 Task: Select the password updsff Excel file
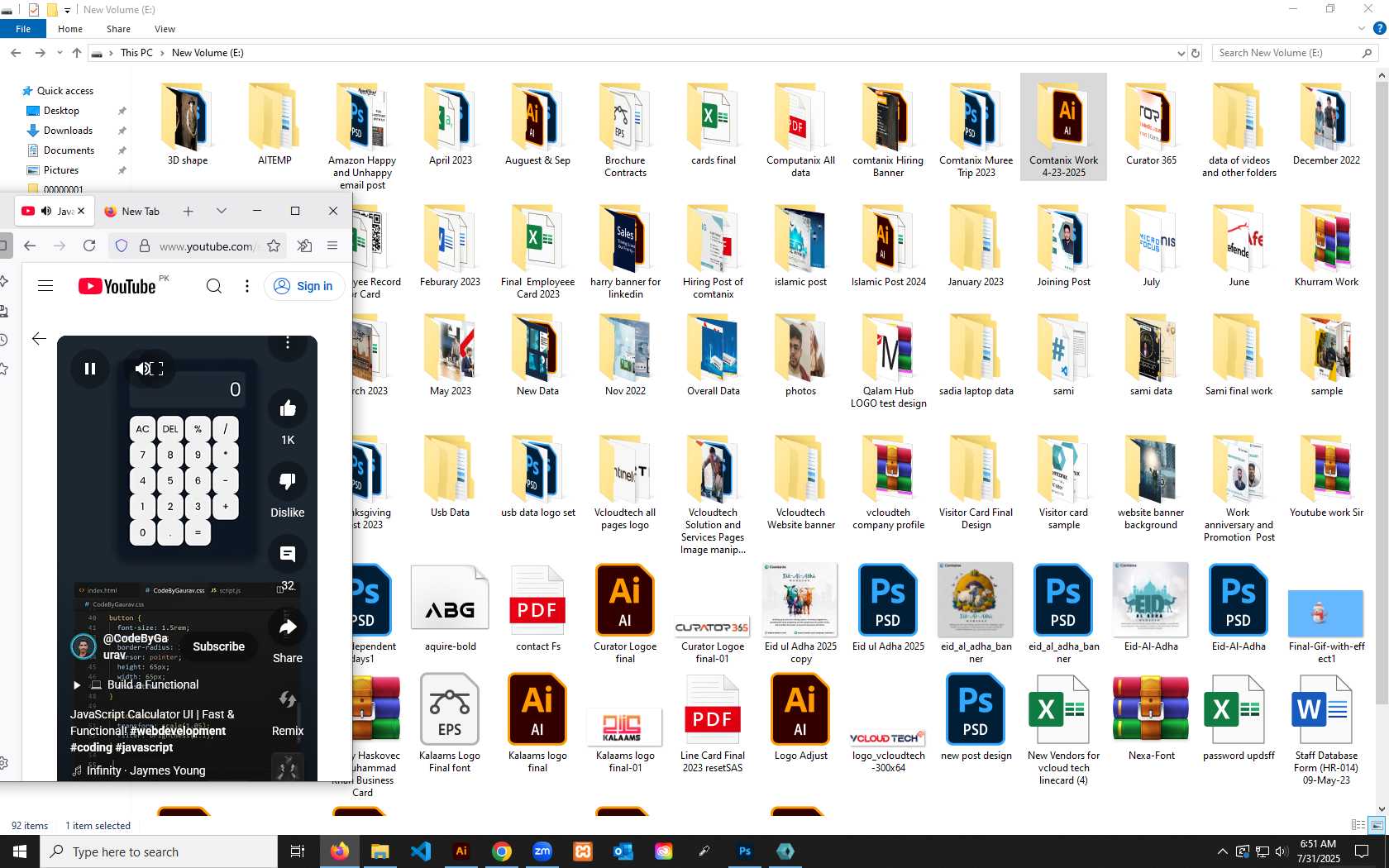1239,717
